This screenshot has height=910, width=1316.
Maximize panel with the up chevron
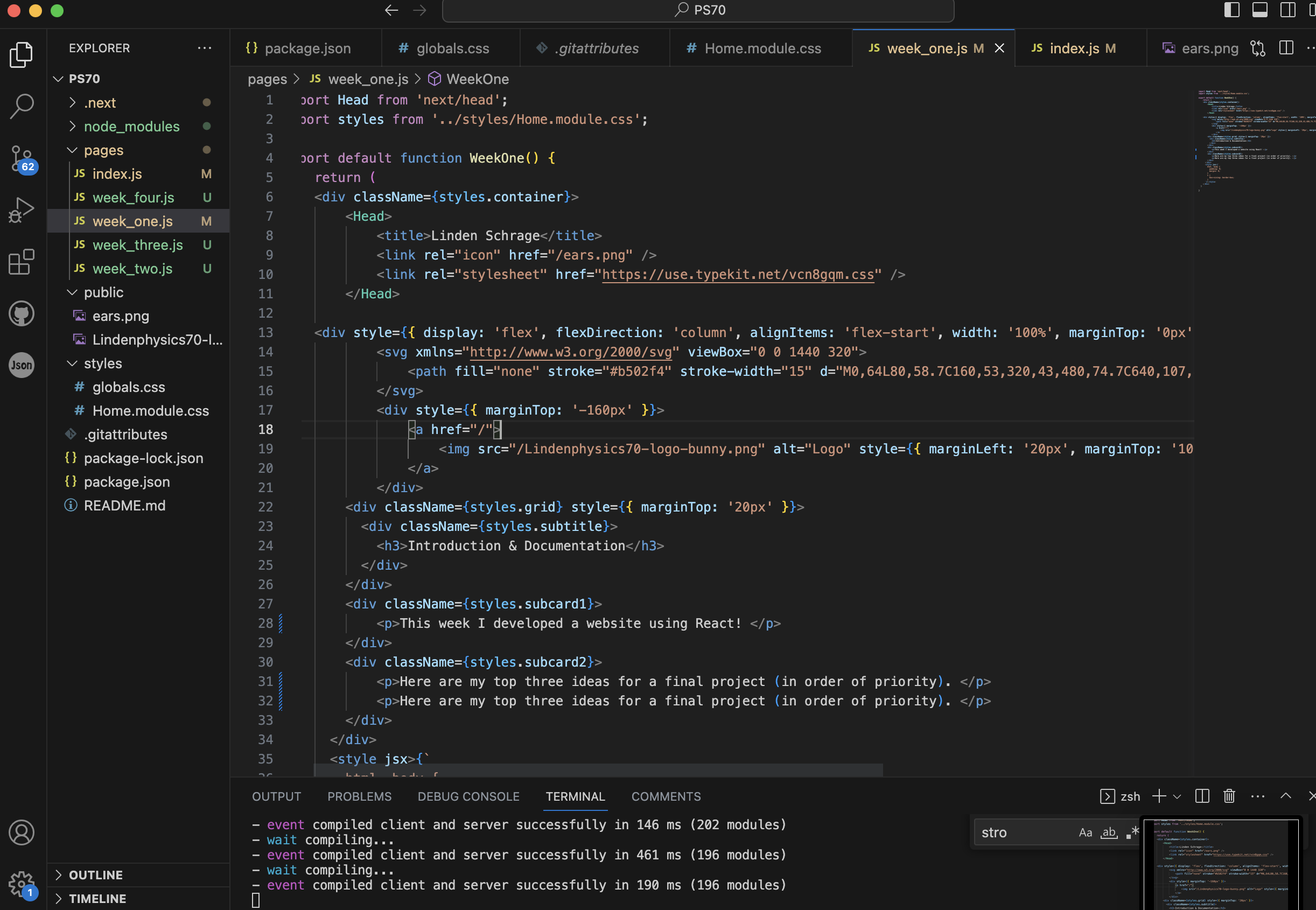pos(1286,796)
